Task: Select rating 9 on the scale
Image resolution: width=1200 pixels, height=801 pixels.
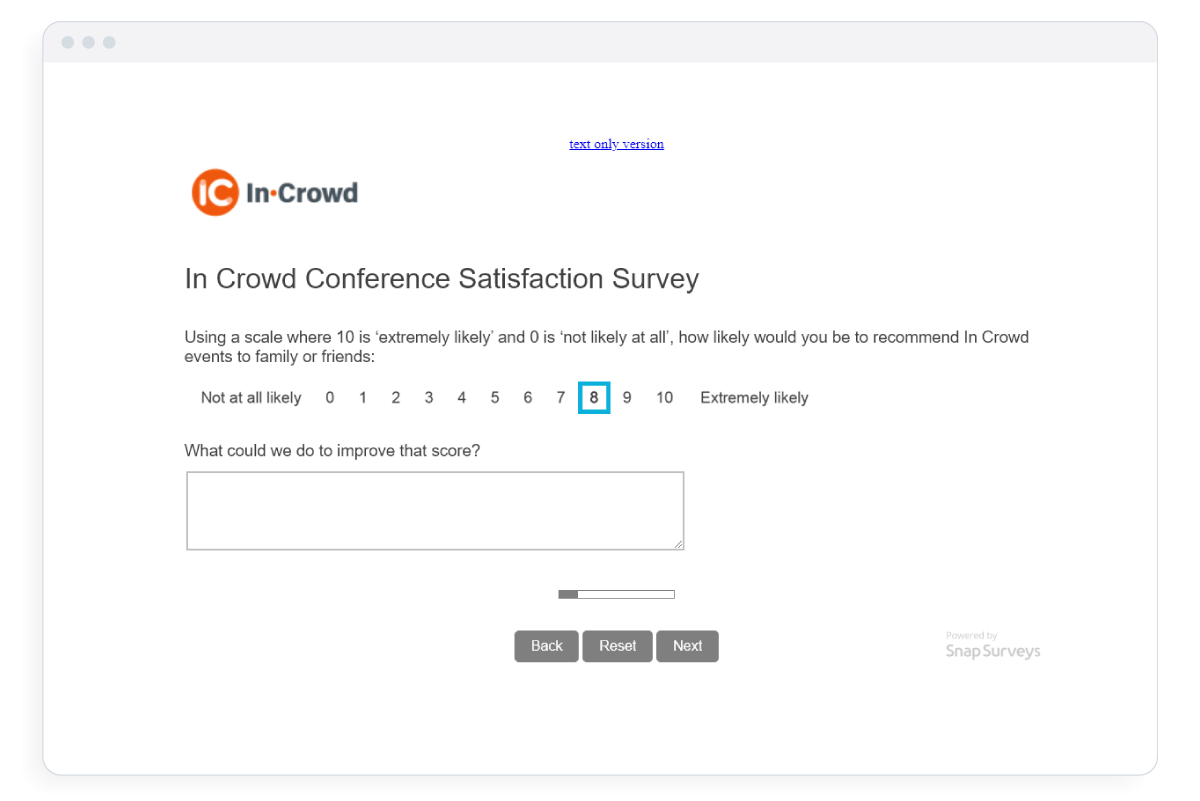Action: coord(627,398)
